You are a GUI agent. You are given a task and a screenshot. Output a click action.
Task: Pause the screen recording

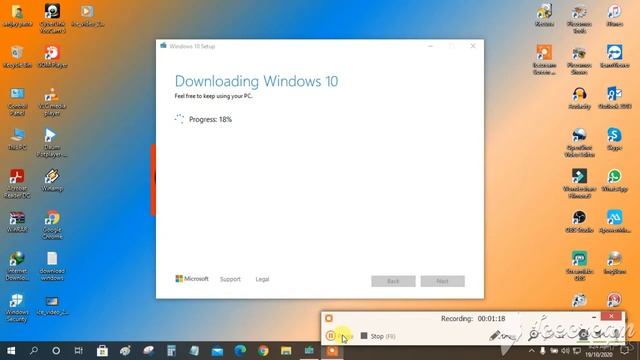coord(339,336)
